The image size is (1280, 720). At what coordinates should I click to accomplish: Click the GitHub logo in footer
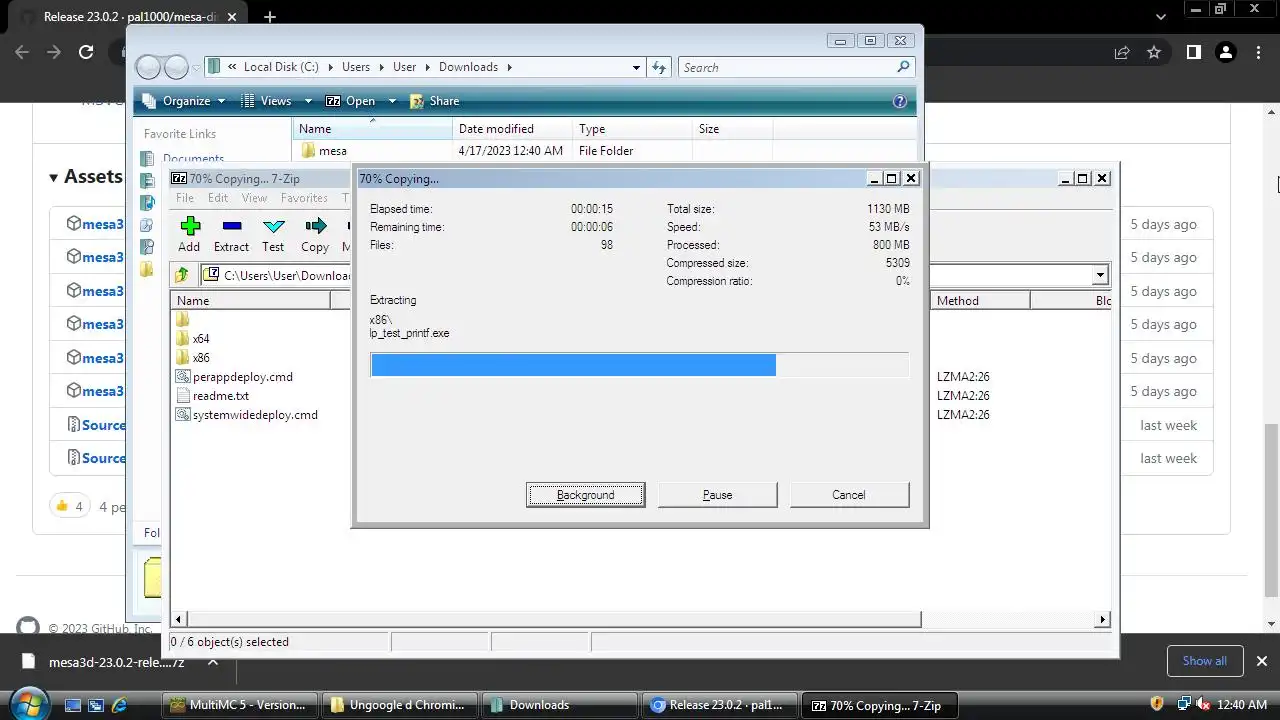tap(28, 628)
